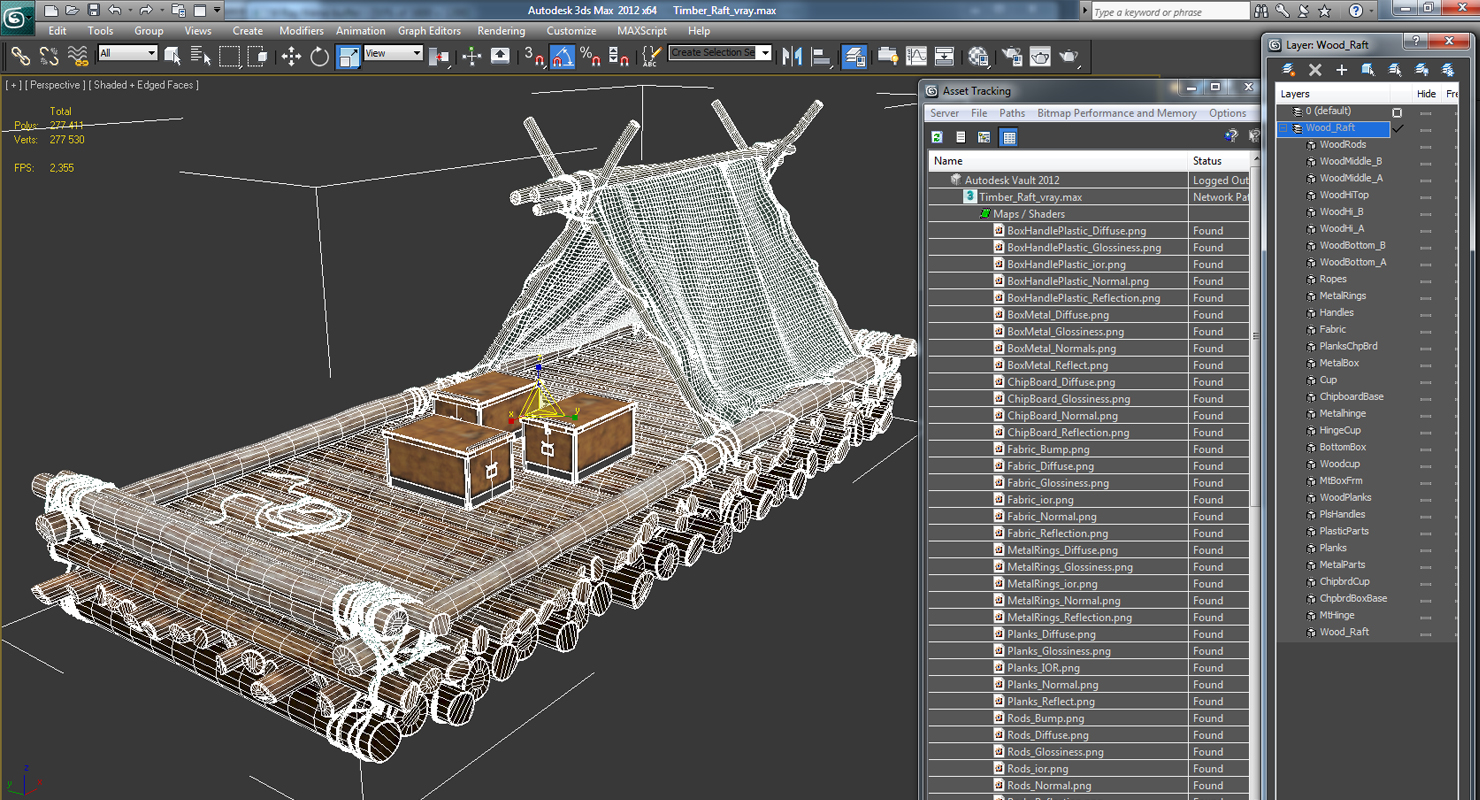1480x800 pixels.
Task: Toggle the default layer current checkbox
Action: coord(1397,112)
